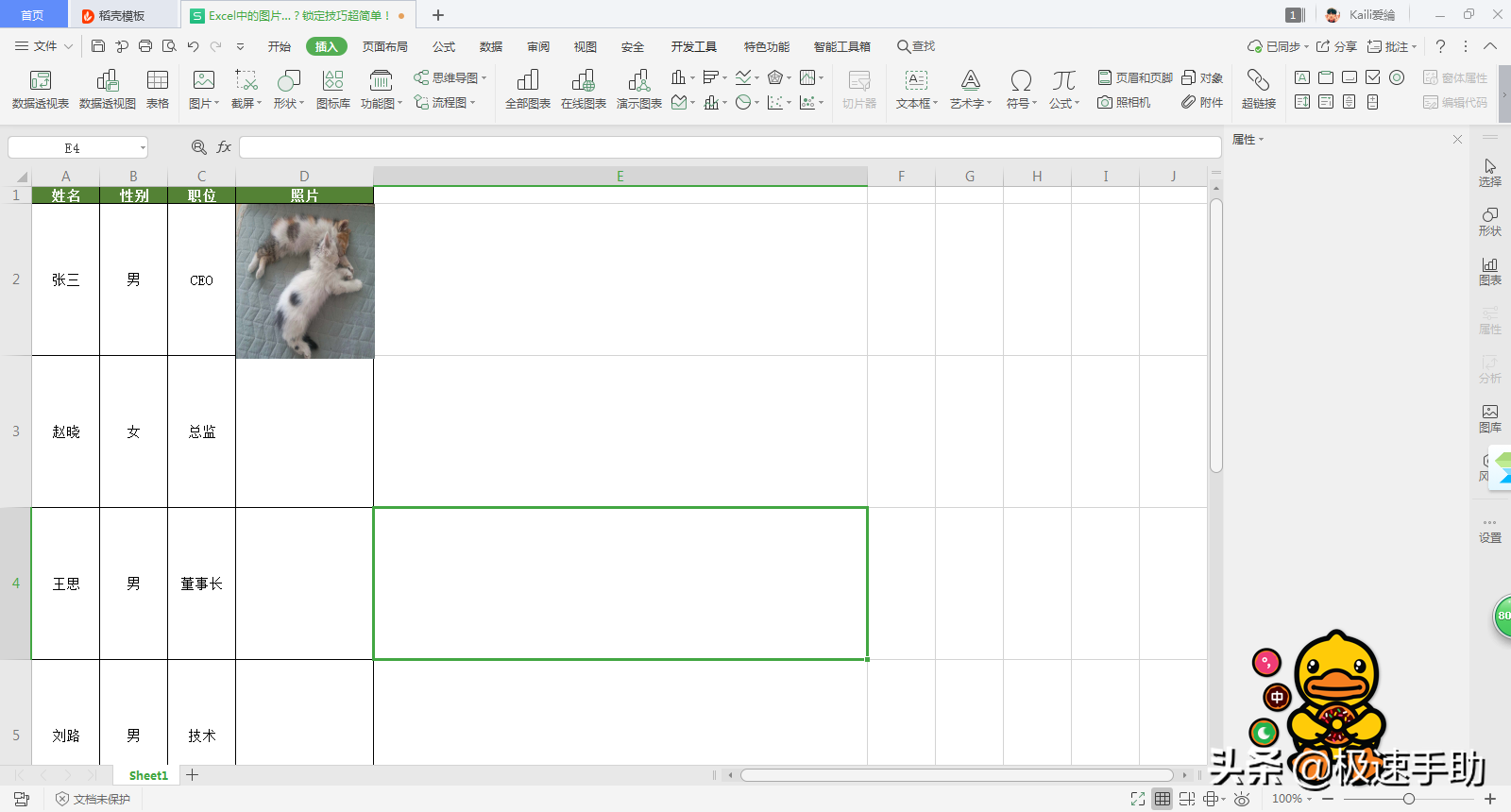Save the workbook with the save icon
The width and height of the screenshot is (1511, 812).
pyautogui.click(x=98, y=46)
